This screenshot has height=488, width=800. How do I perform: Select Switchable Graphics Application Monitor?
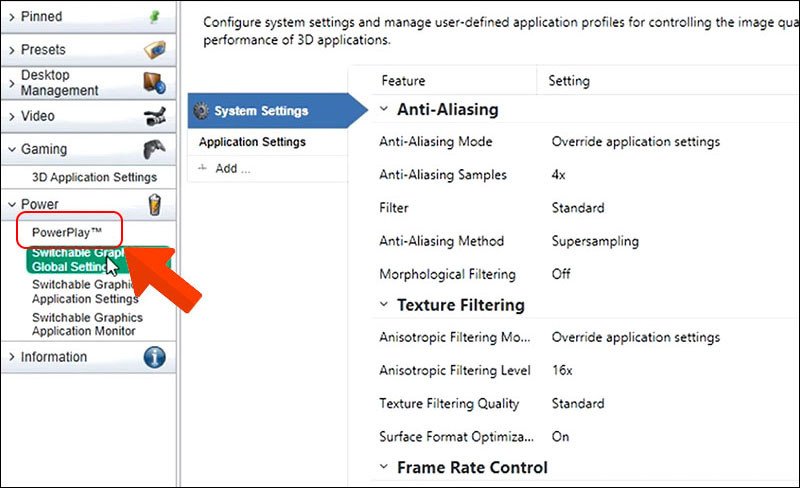click(x=87, y=324)
